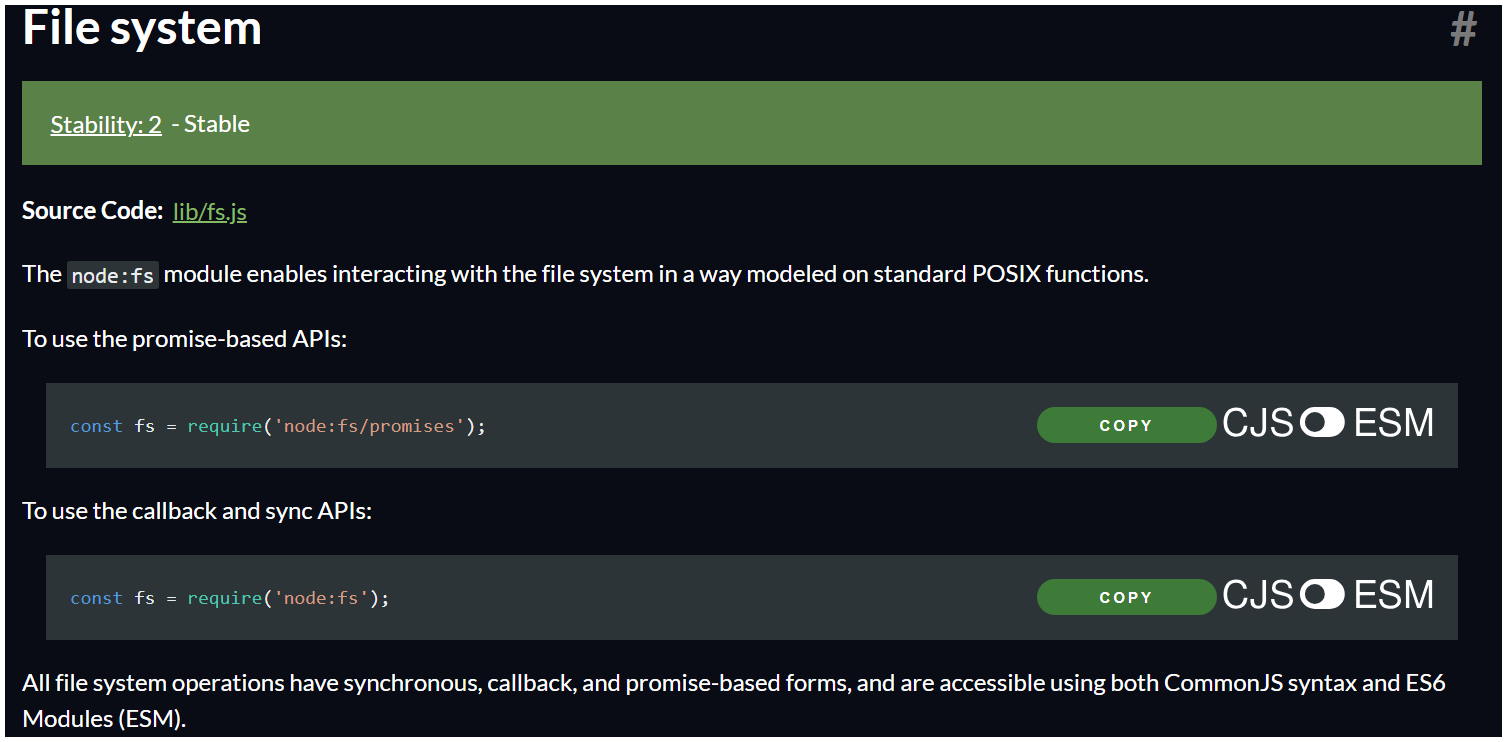Open the lib/fs.js source code link
This screenshot has height=742, width=1507.
pyautogui.click(x=210, y=212)
